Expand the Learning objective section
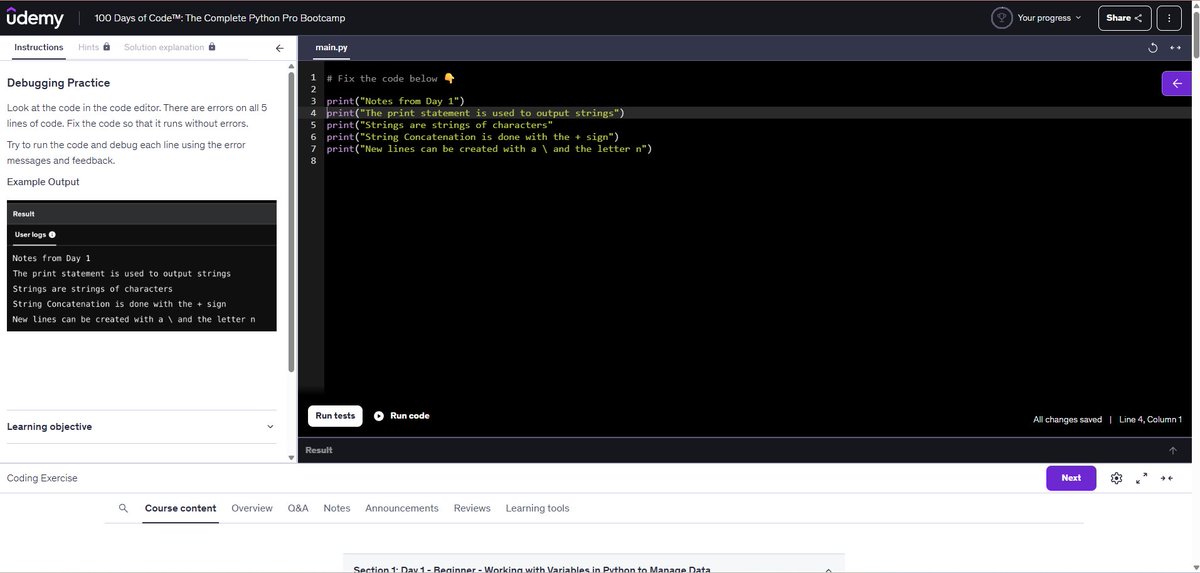The image size is (1200, 573). pyautogui.click(x=140, y=427)
